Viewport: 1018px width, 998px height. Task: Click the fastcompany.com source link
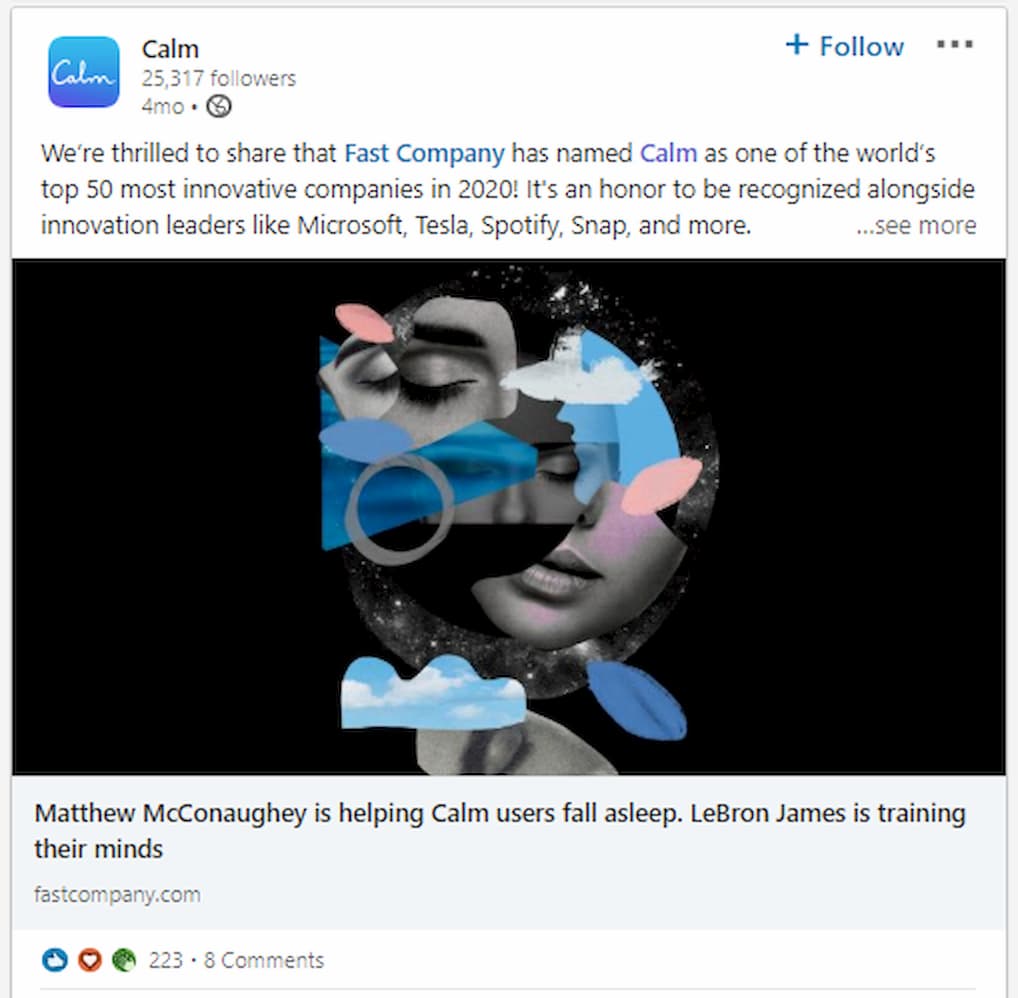(x=118, y=895)
